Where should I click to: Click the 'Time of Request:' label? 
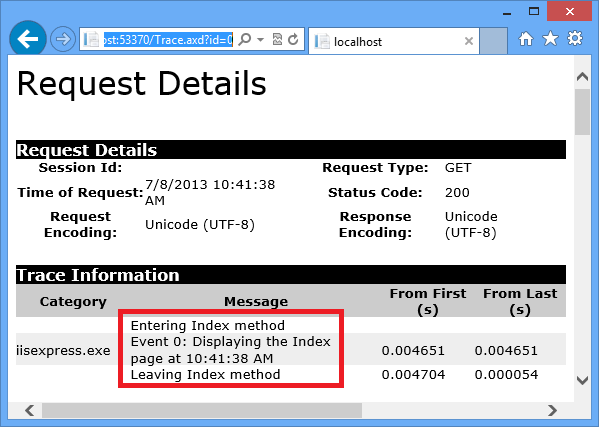pos(80,192)
